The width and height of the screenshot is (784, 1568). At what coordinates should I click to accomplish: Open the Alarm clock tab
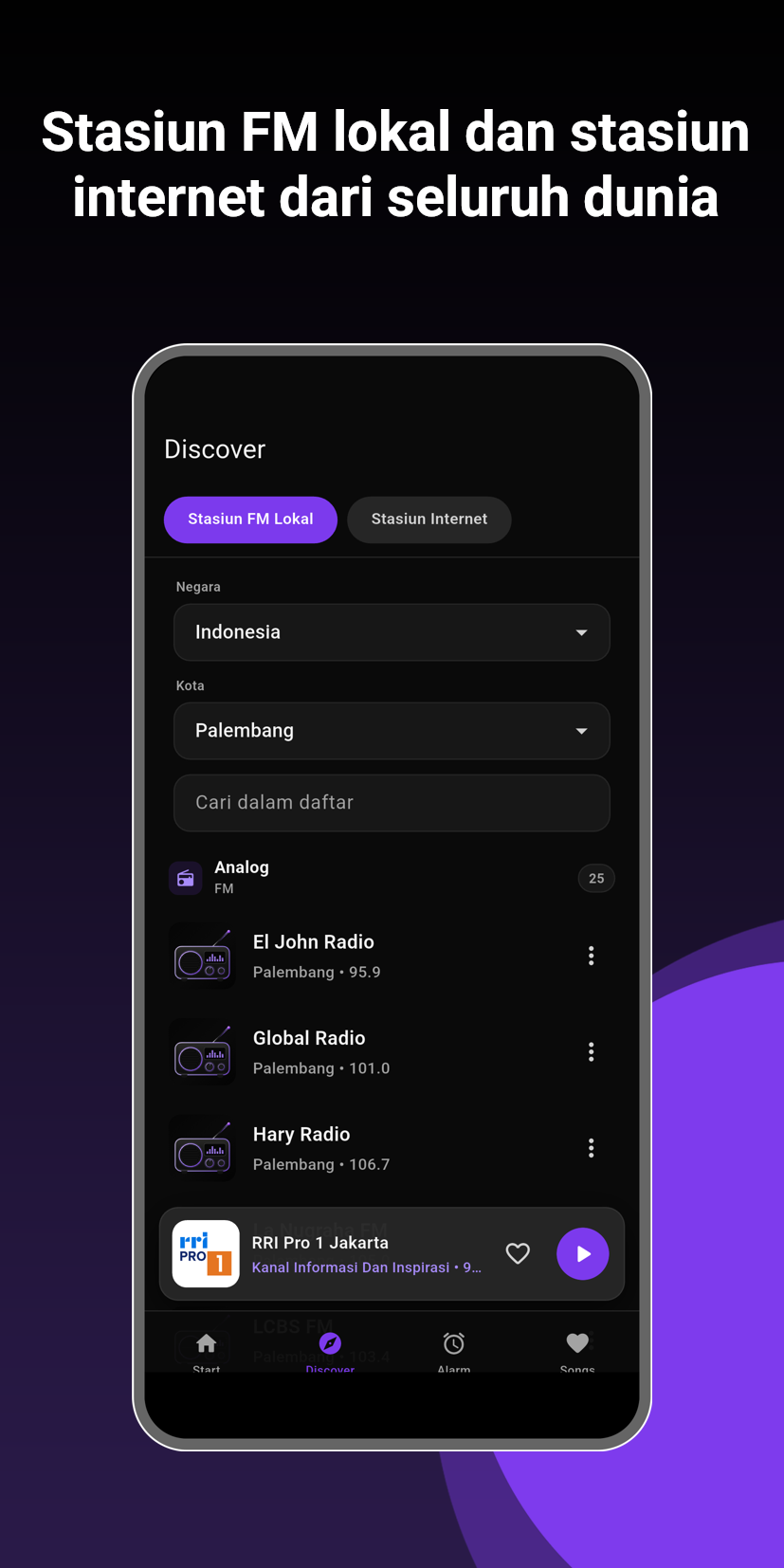(454, 1351)
